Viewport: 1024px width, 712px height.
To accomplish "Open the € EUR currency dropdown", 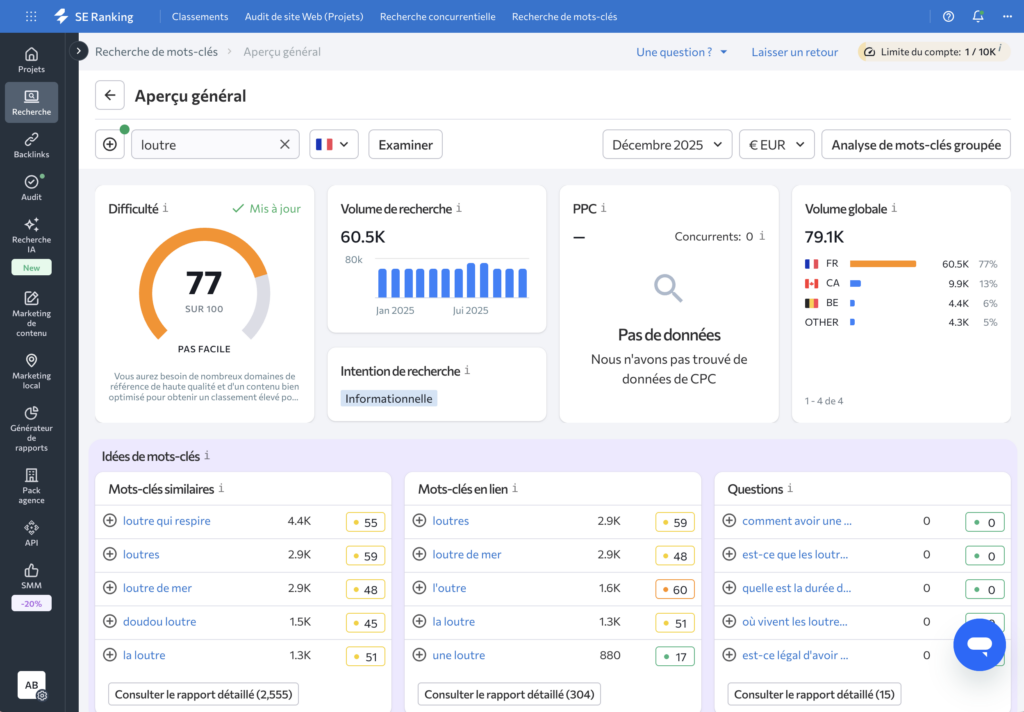I will click(776, 144).
